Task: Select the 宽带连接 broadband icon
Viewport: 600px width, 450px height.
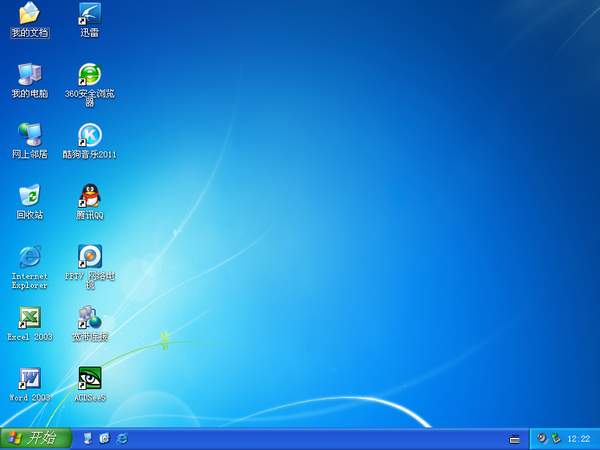Action: click(x=90, y=317)
